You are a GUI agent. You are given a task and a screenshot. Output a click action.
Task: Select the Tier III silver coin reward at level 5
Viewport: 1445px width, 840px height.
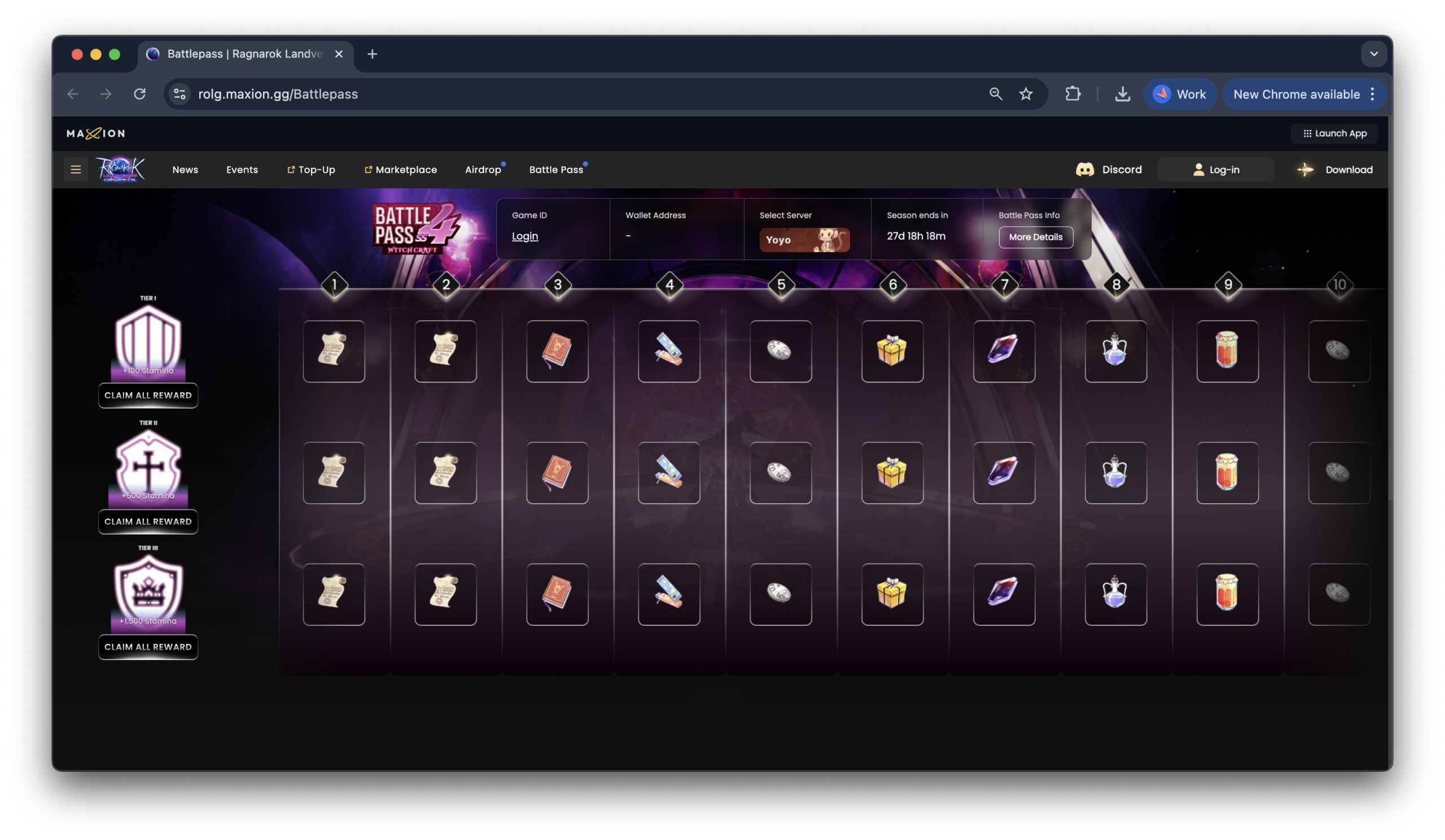781,594
